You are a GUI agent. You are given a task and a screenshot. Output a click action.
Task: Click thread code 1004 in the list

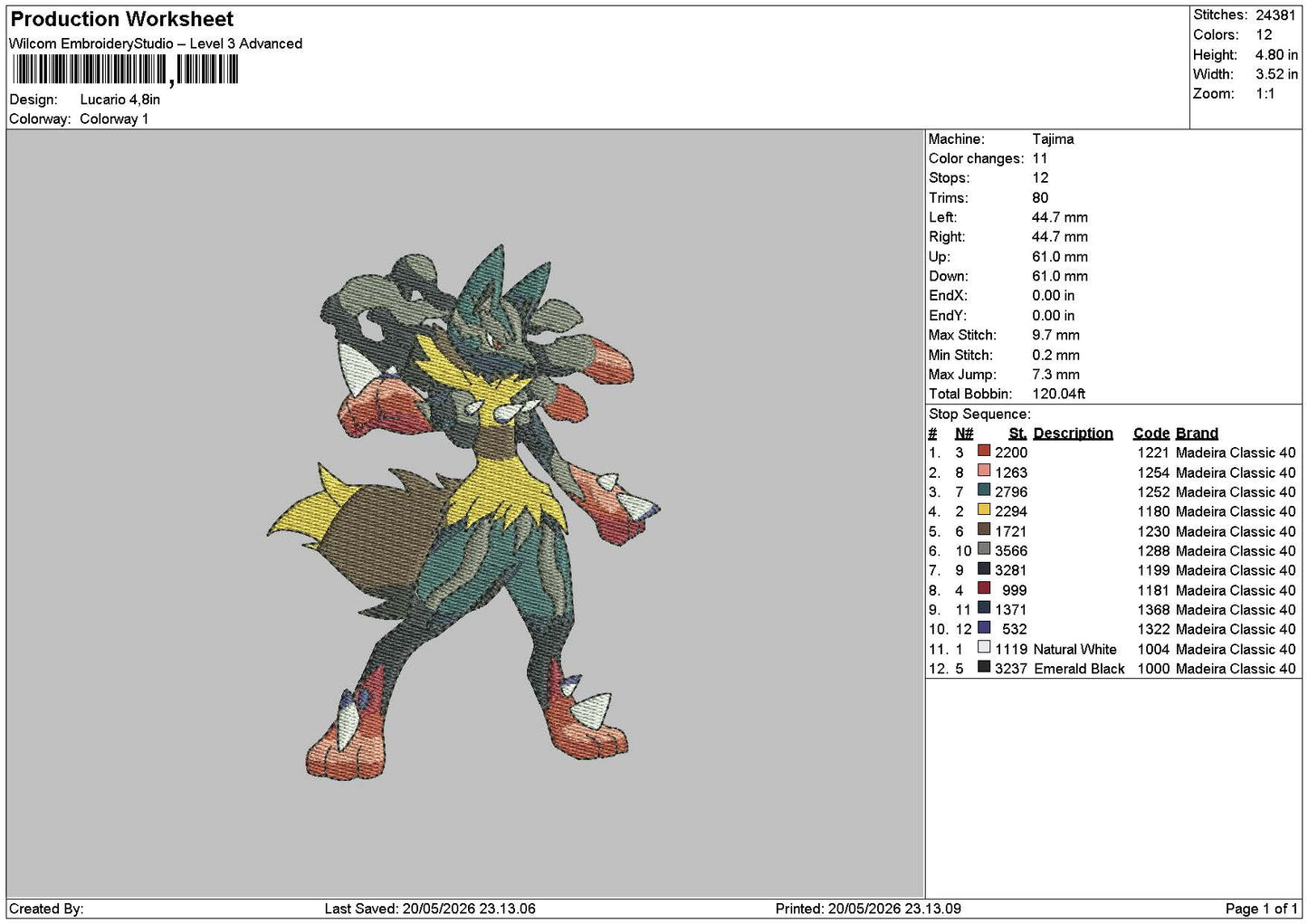coord(1153,649)
